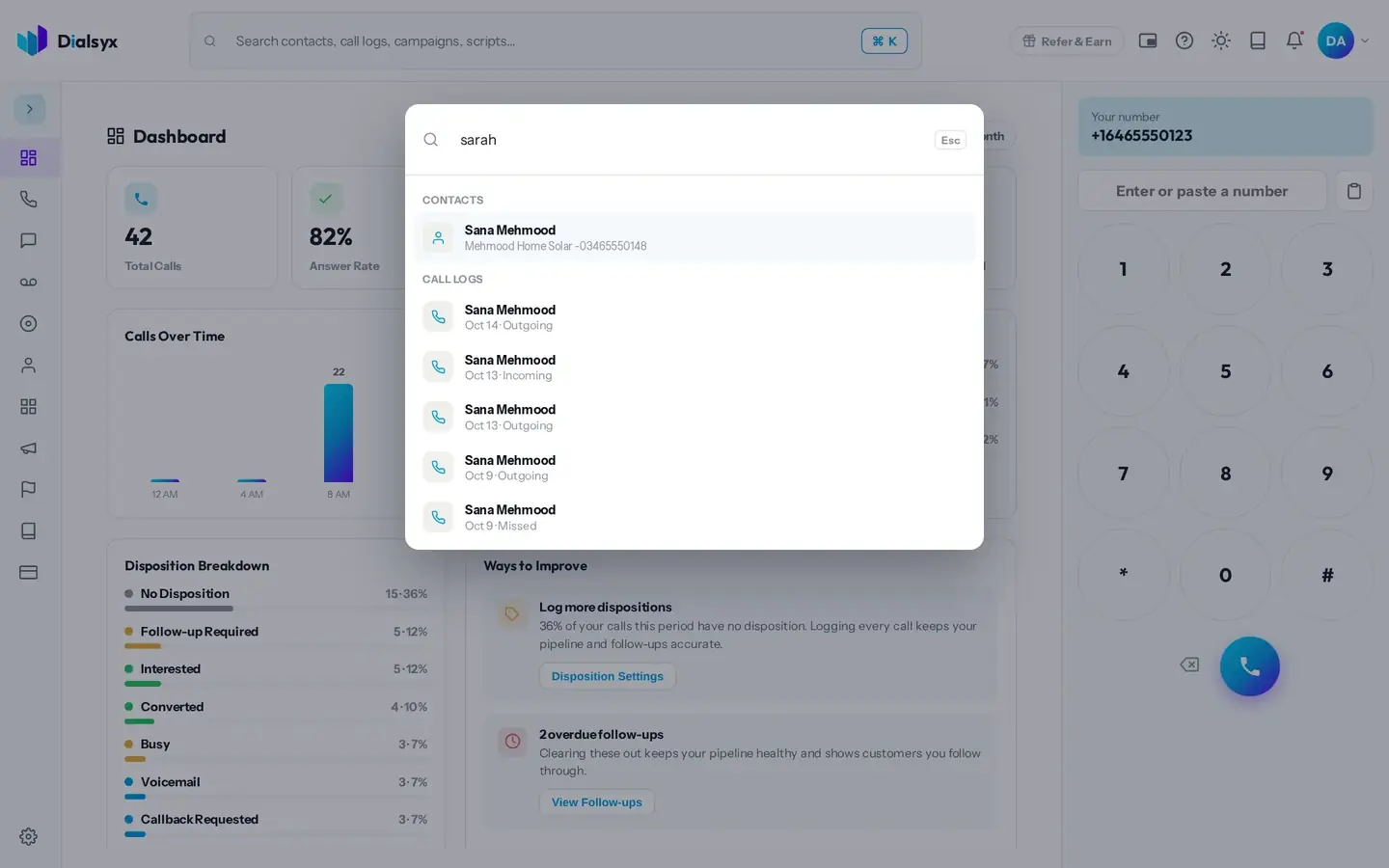Click the Refer & Earn button
This screenshot has width=1389, height=868.
[x=1067, y=41]
